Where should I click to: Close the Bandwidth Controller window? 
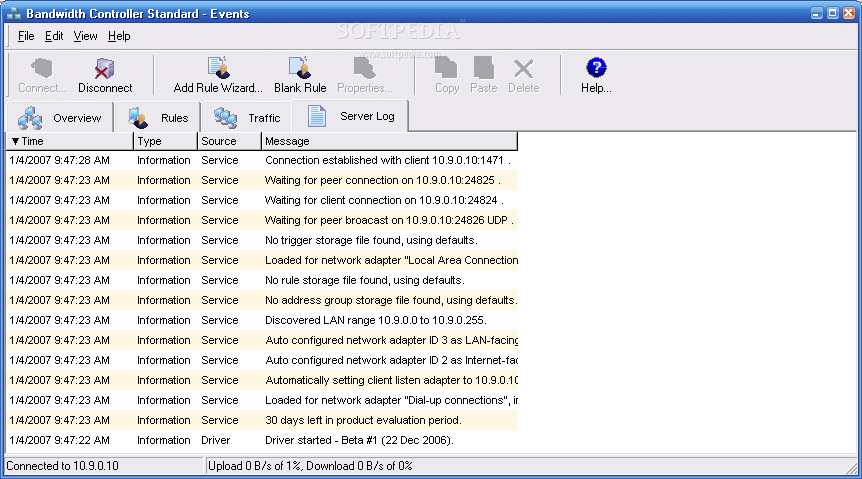coord(849,13)
